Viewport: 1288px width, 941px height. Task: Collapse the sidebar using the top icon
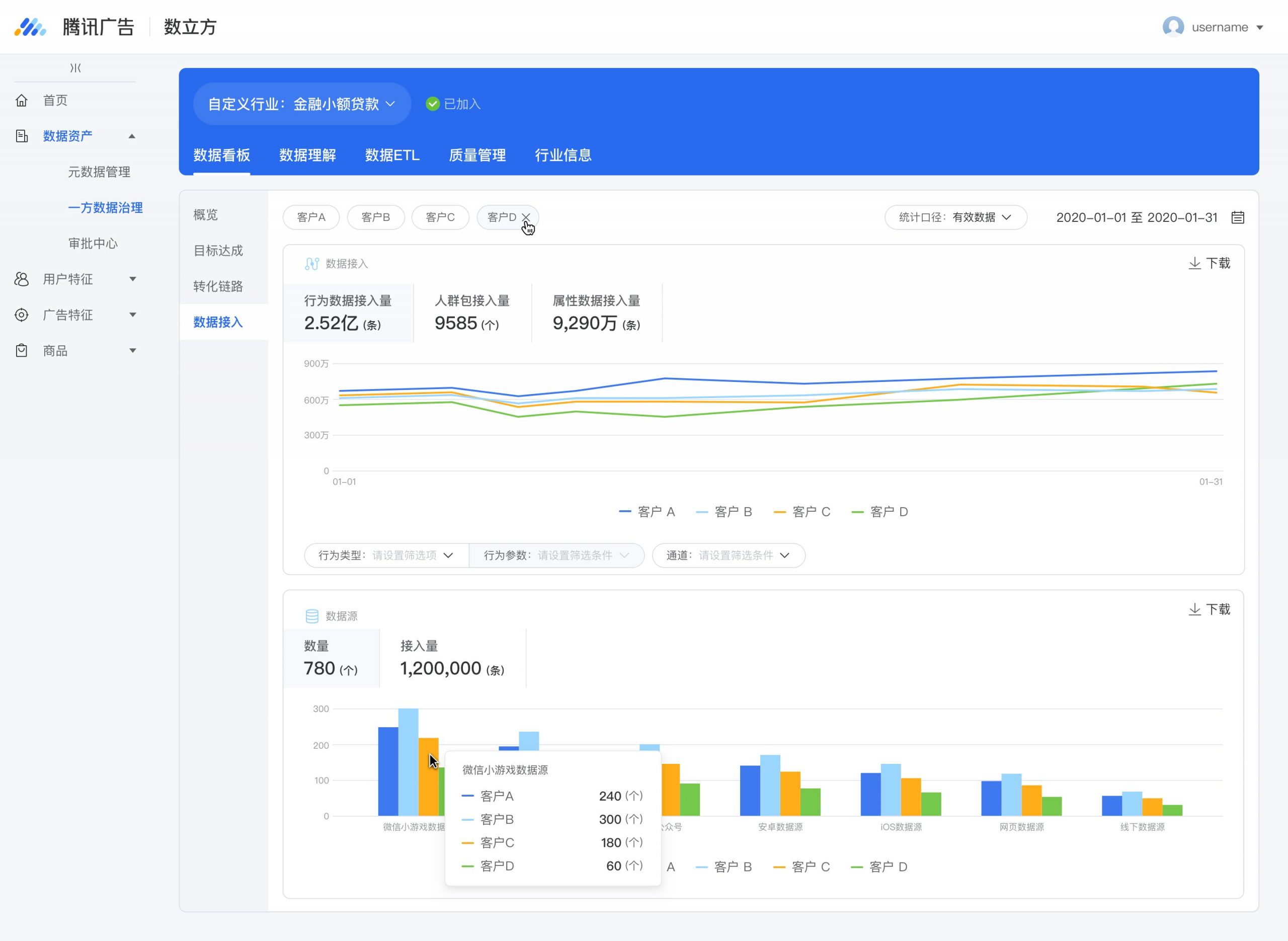pyautogui.click(x=75, y=68)
